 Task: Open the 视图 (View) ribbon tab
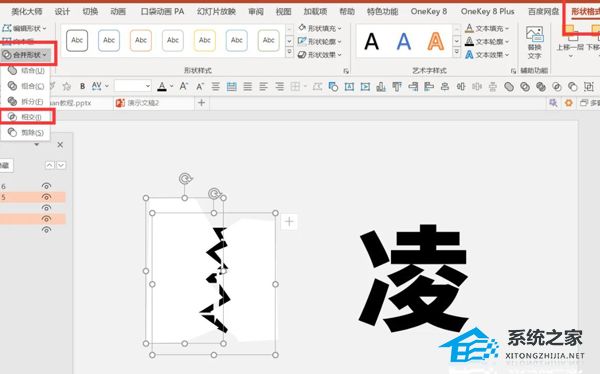point(284,11)
